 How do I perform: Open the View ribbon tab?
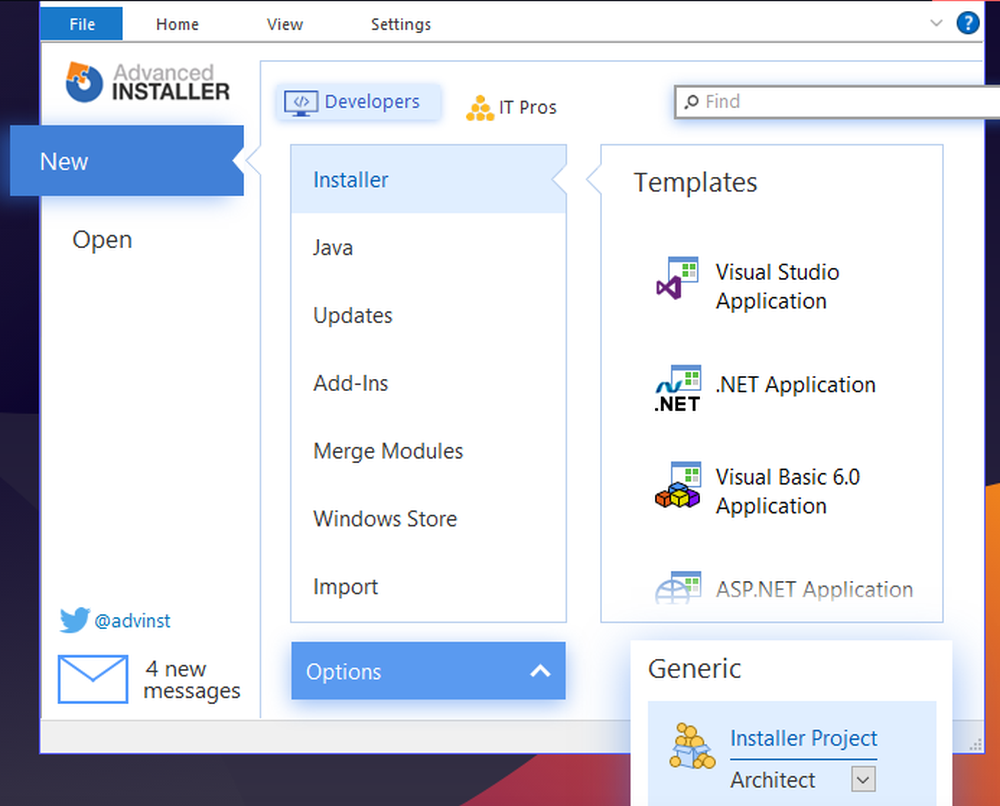click(284, 24)
